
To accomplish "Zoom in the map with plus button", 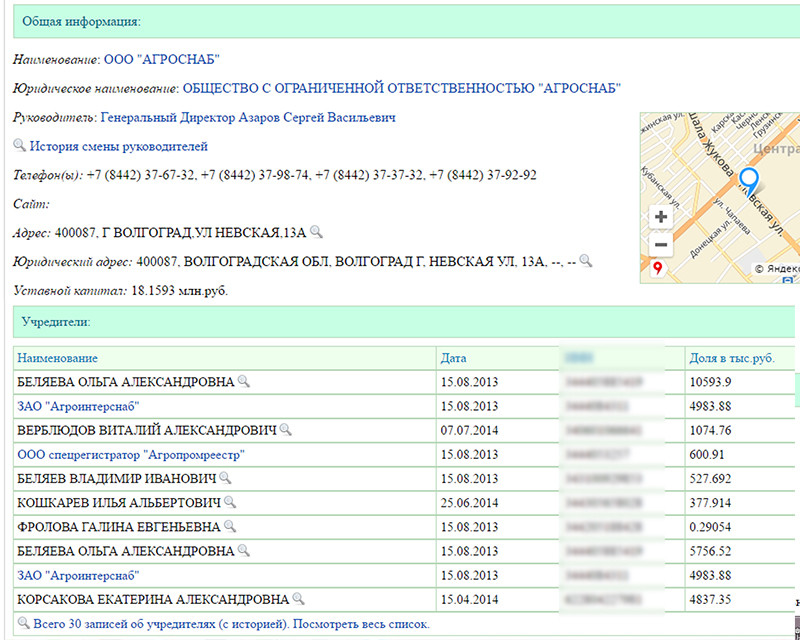I will (661, 217).
